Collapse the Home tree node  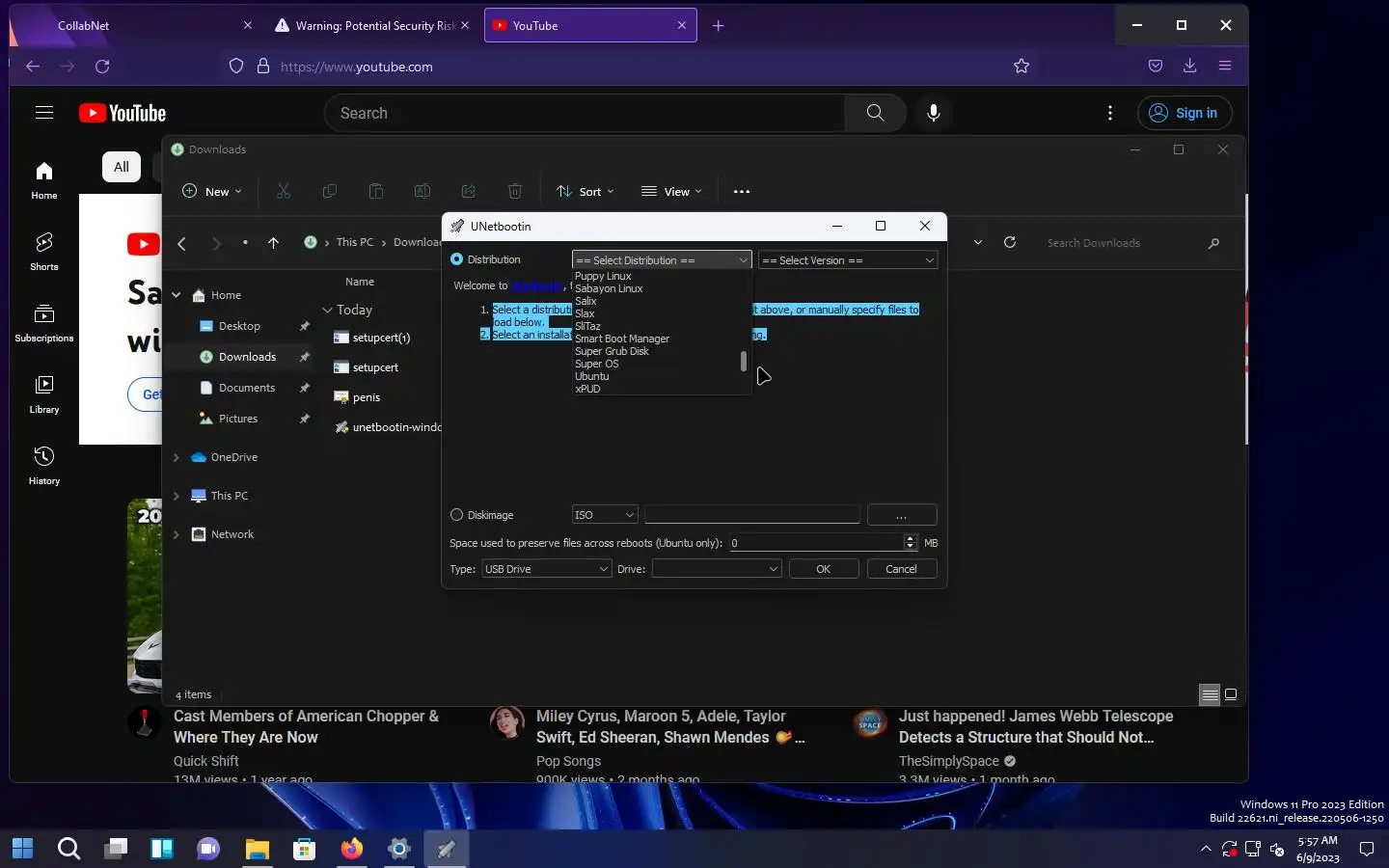pos(177,295)
